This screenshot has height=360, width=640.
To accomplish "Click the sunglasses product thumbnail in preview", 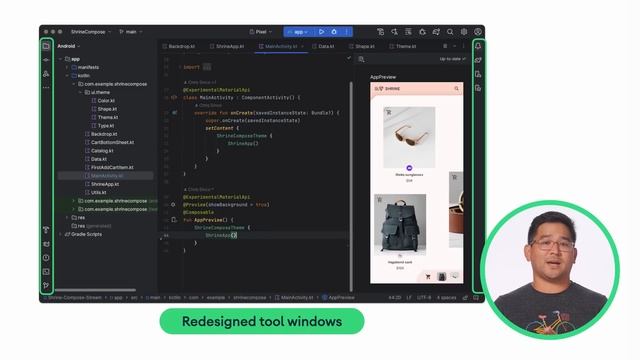I will (x=409, y=137).
